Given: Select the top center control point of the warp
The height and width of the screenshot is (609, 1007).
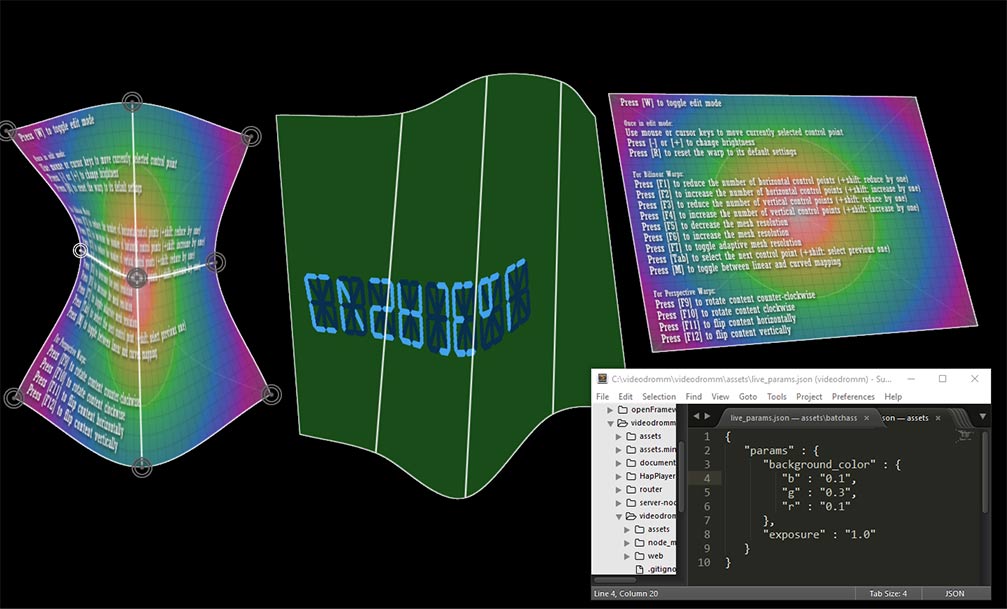Looking at the screenshot, I should pyautogui.click(x=132, y=101).
